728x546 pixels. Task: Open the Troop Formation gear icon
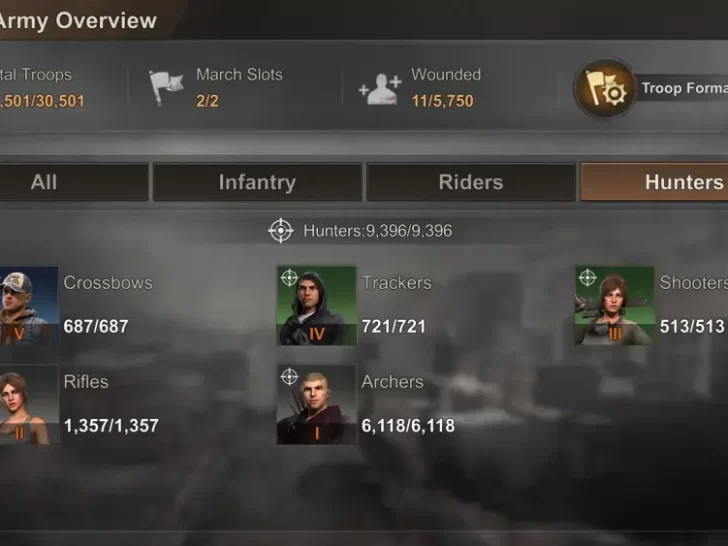coord(604,88)
